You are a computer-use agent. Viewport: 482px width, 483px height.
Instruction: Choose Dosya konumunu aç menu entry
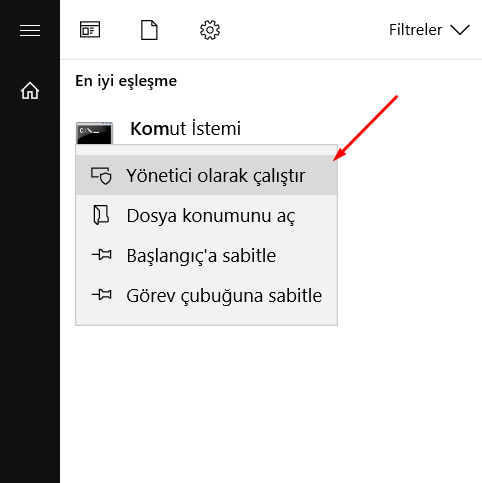(206, 215)
